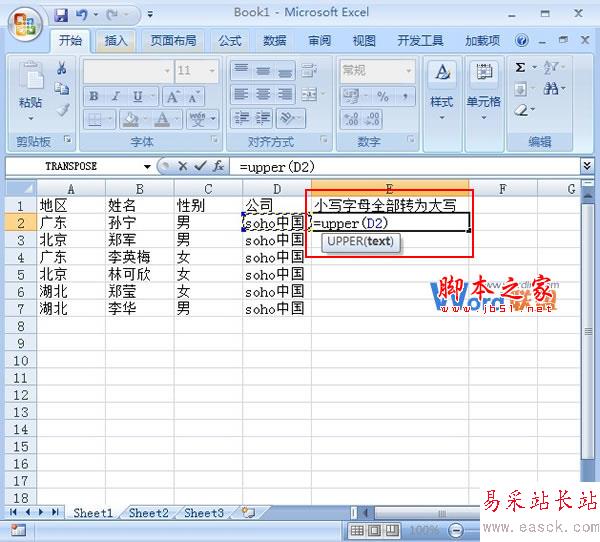Cancel formula entry with X

183,166
